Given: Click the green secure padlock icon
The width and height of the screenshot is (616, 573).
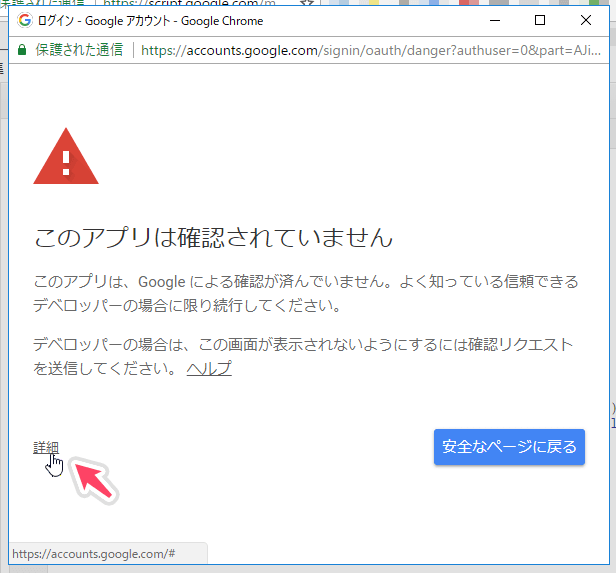Looking at the screenshot, I should coord(22,50).
